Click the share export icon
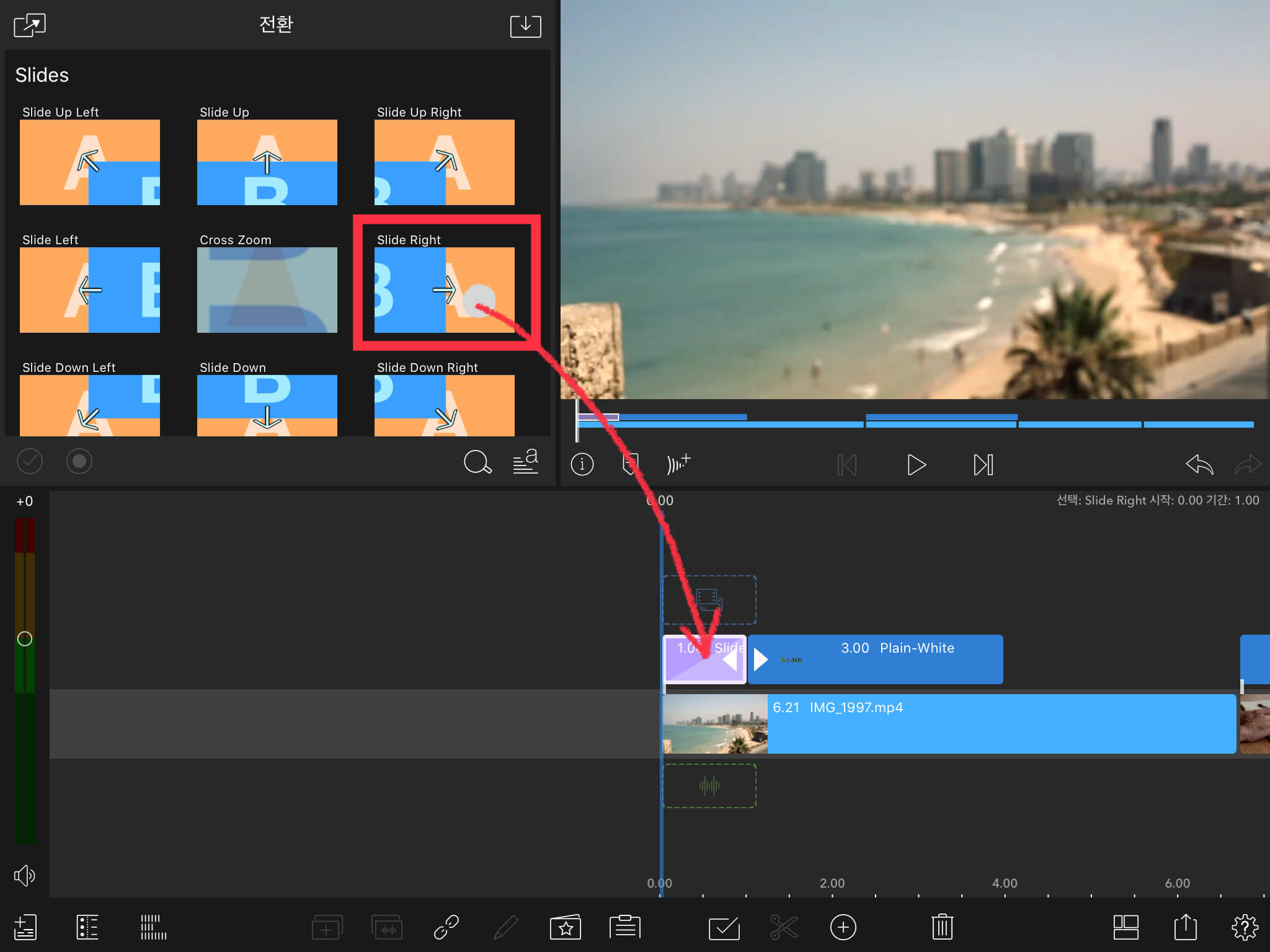 (1185, 927)
